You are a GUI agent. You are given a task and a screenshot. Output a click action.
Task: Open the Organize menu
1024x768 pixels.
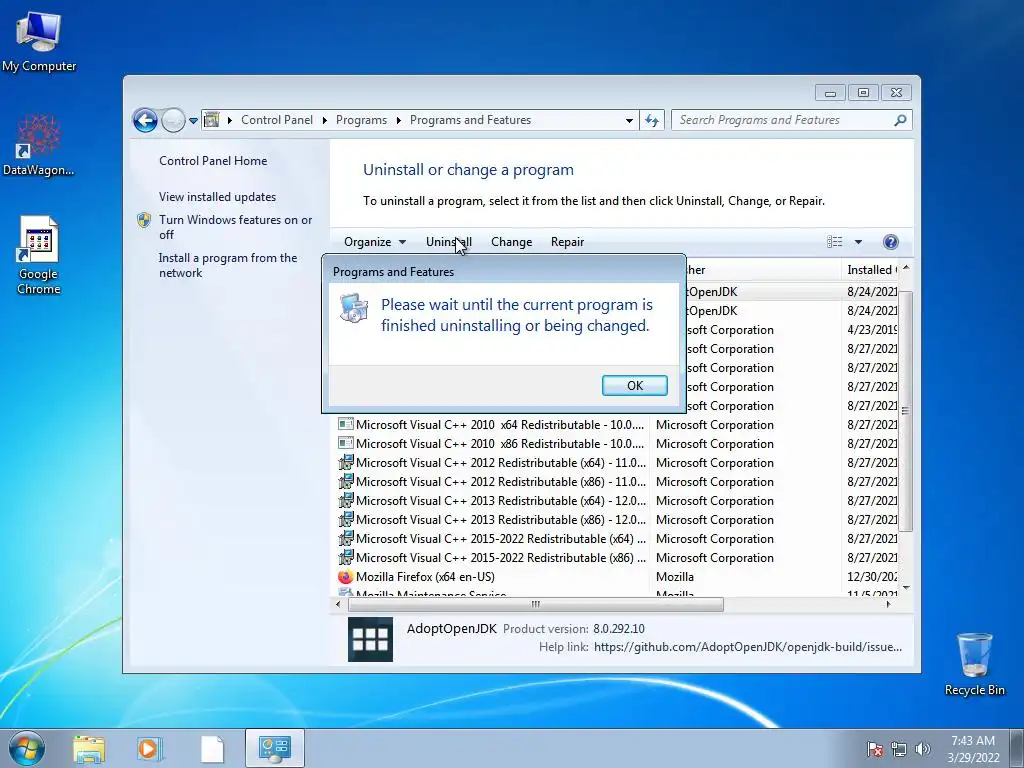pos(375,242)
